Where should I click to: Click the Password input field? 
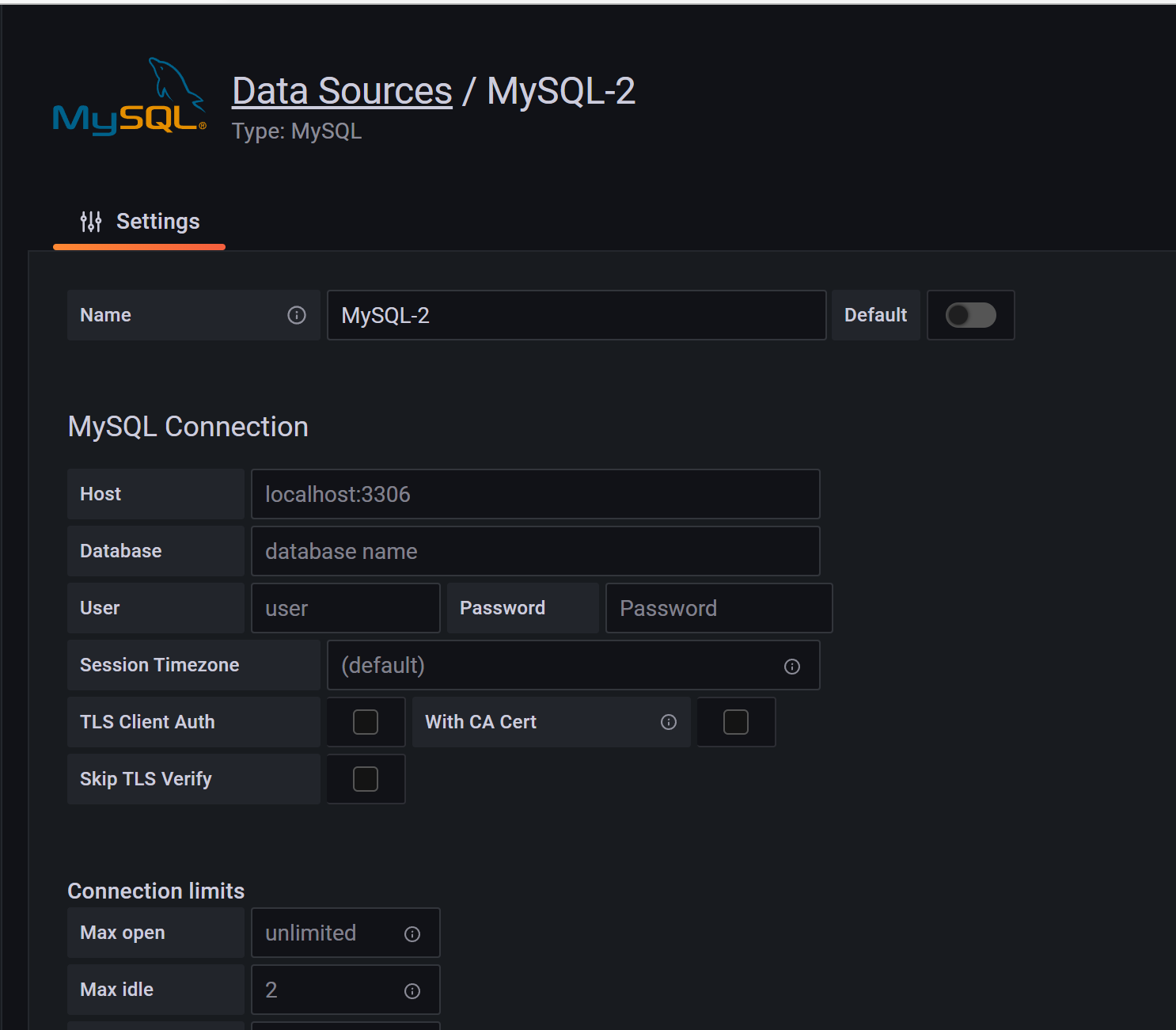pos(718,608)
